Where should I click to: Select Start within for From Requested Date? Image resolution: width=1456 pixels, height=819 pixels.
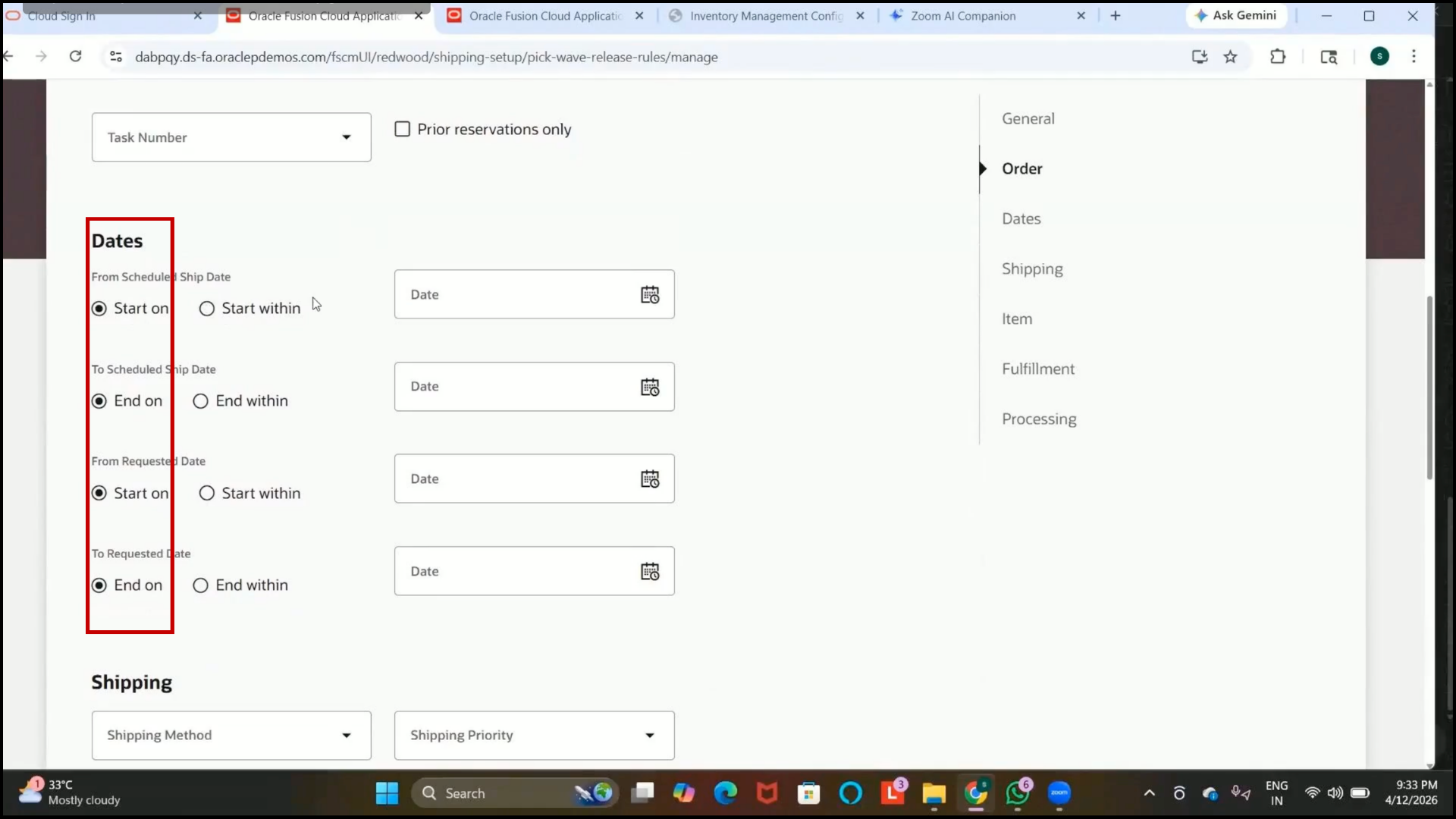coord(207,494)
